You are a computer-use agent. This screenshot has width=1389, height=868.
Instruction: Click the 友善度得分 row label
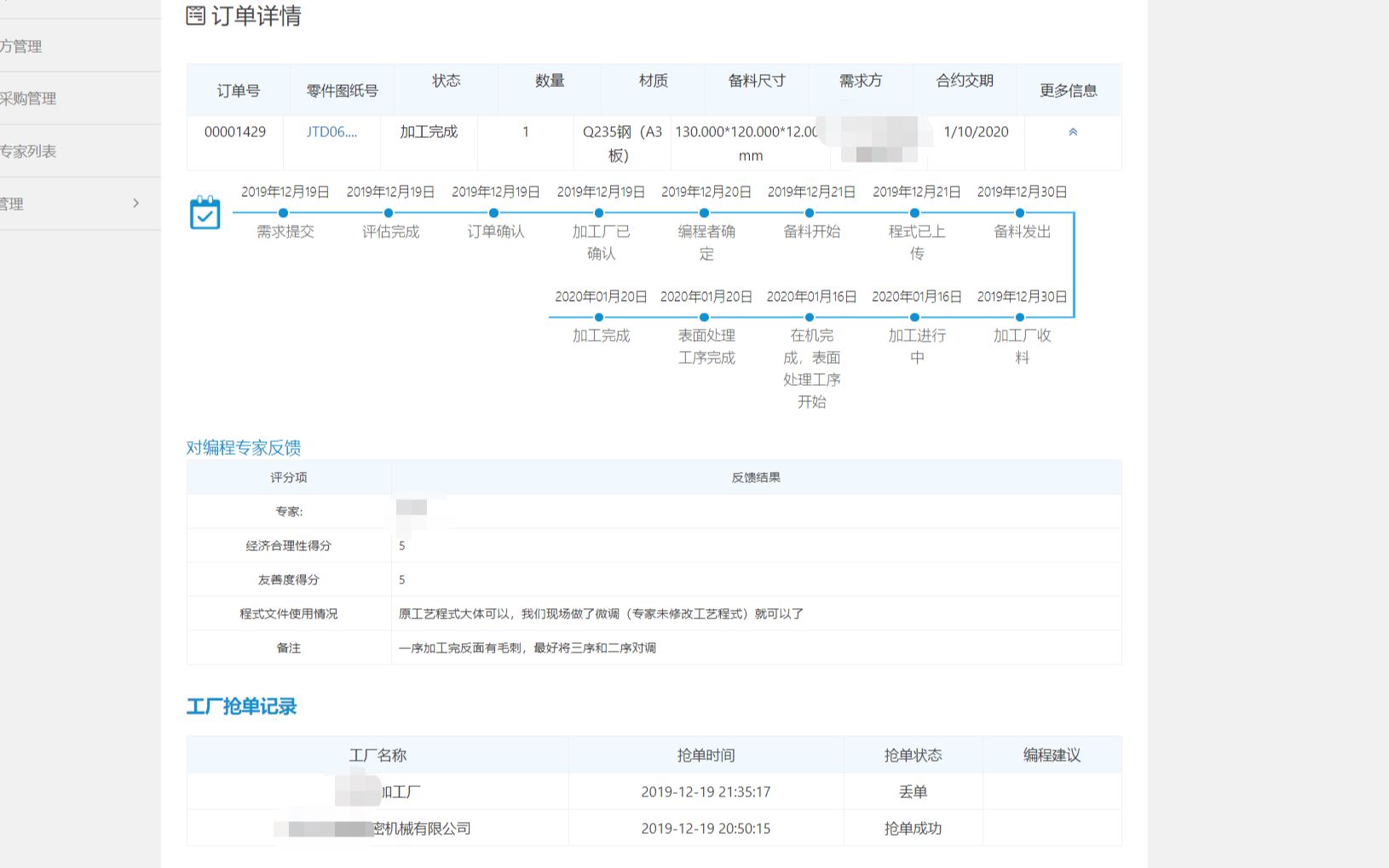coord(289,579)
